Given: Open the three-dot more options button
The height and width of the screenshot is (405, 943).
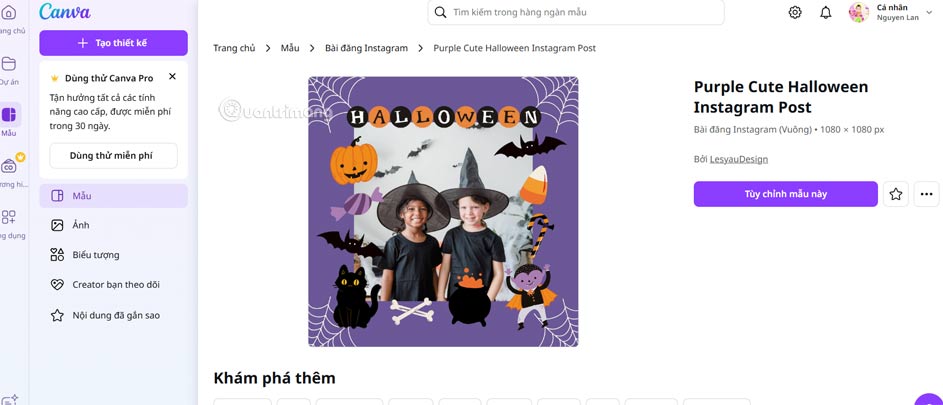Looking at the screenshot, I should [x=926, y=194].
